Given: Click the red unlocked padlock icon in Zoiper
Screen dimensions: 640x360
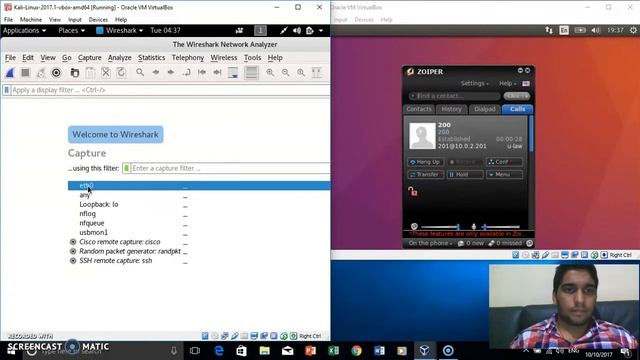Looking at the screenshot, I should coord(413,191).
